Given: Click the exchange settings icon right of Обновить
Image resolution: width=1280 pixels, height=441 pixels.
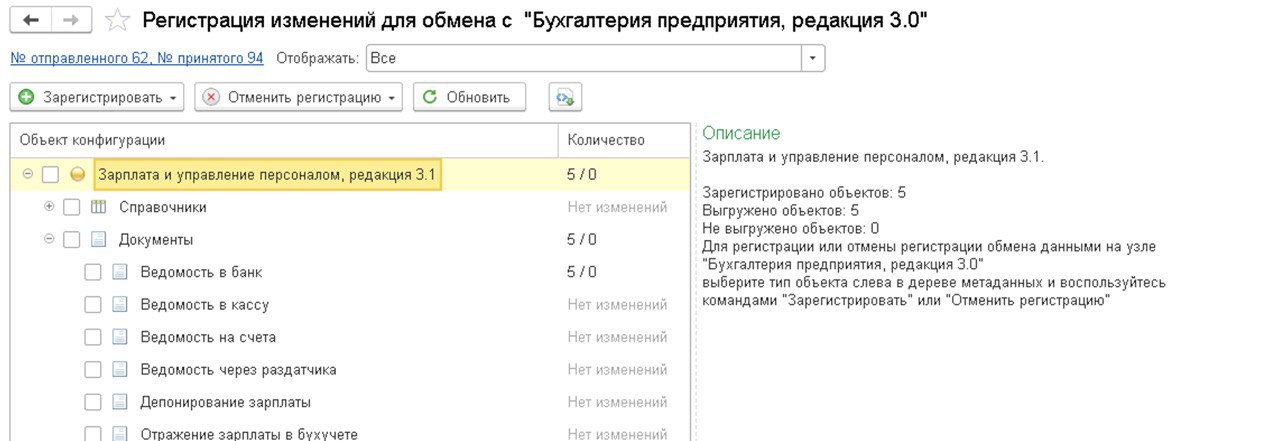Looking at the screenshot, I should pos(565,97).
